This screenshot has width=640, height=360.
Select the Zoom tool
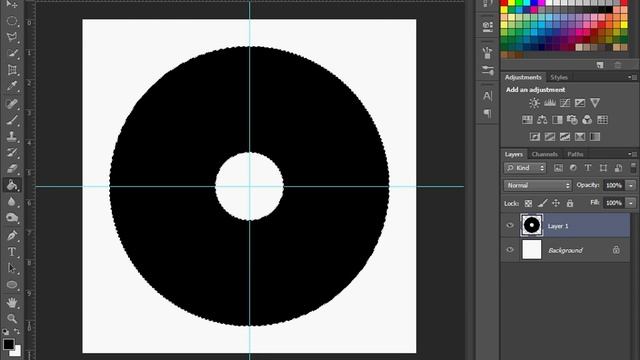tap(12, 318)
